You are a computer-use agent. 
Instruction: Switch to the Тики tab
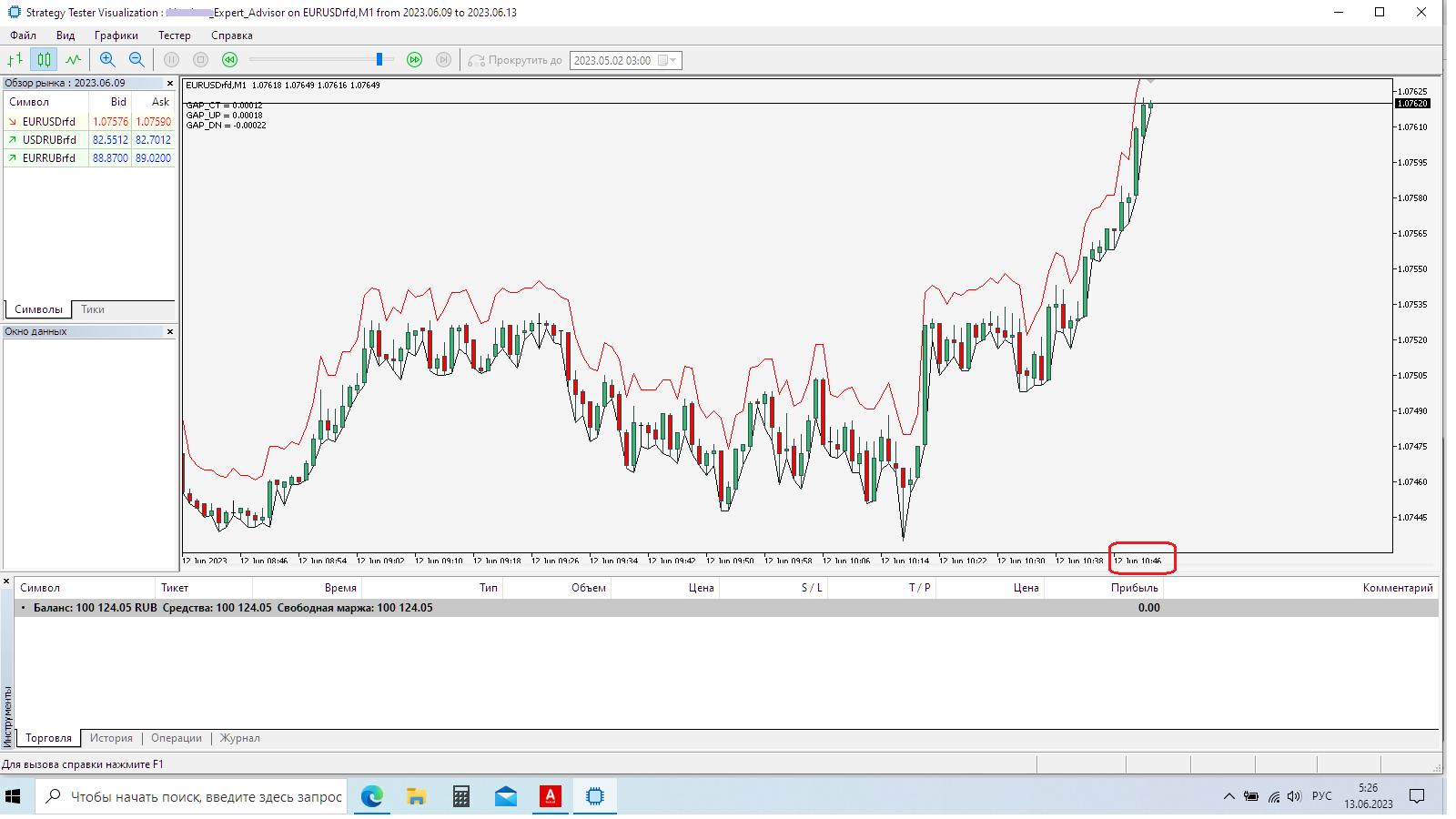(x=93, y=309)
